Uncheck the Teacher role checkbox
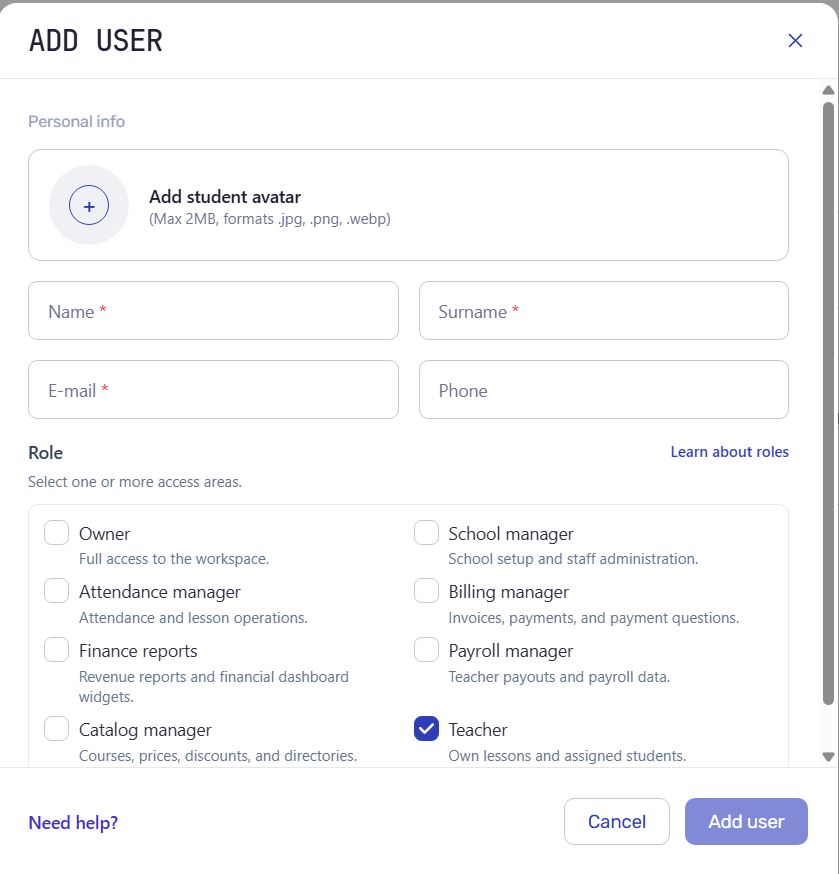This screenshot has height=874, width=839. click(426, 729)
